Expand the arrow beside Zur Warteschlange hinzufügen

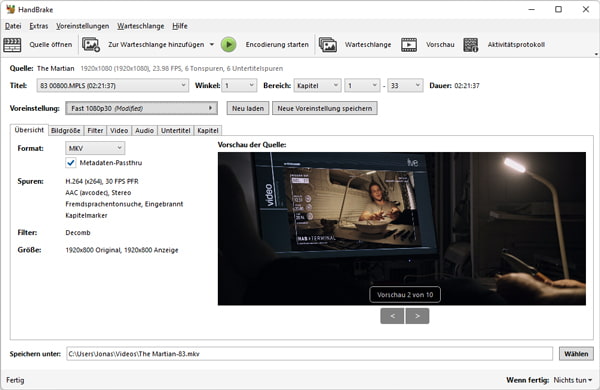[212, 45]
